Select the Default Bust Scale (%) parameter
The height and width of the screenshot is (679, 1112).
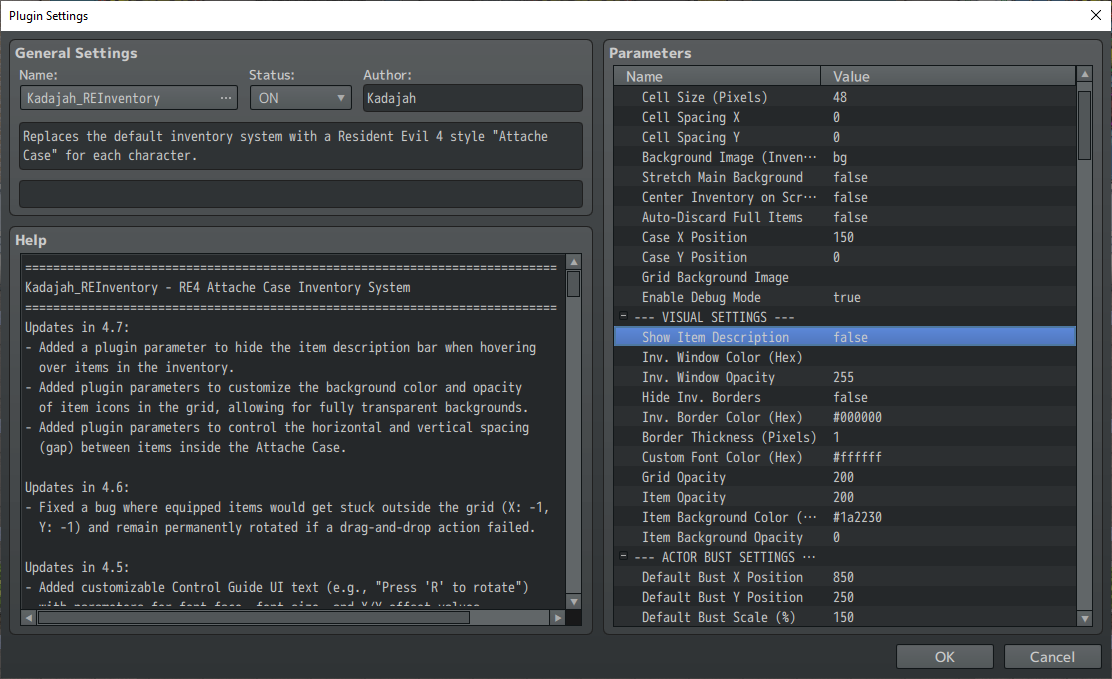click(x=845, y=617)
